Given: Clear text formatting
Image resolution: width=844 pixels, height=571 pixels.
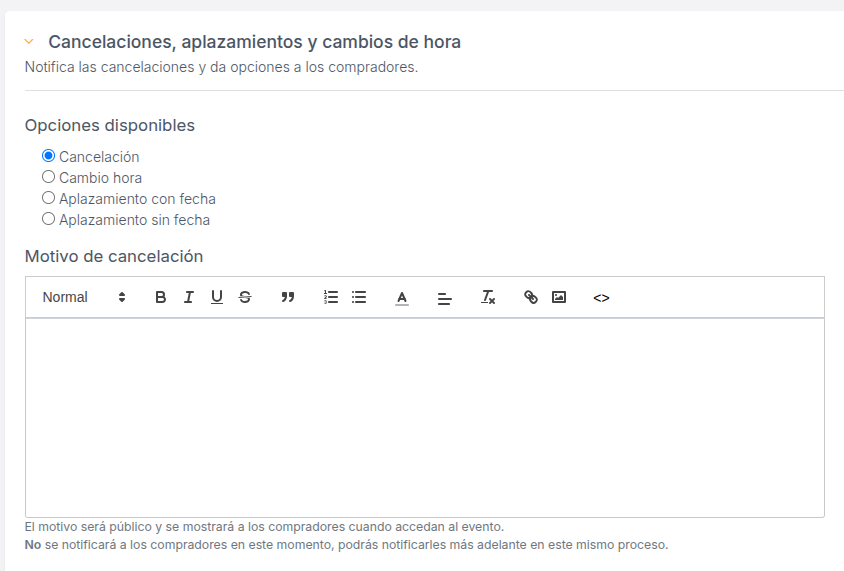Looking at the screenshot, I should pos(488,297).
